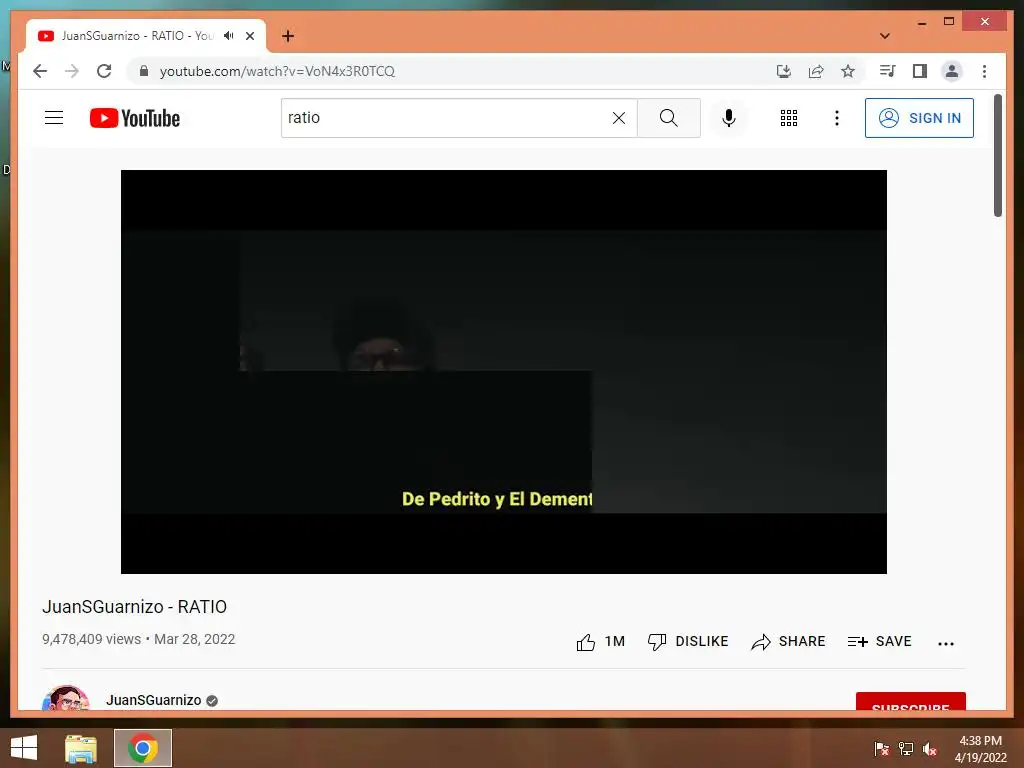1024x768 pixels.
Task: Open a new Chrome tab
Action: pos(288,36)
